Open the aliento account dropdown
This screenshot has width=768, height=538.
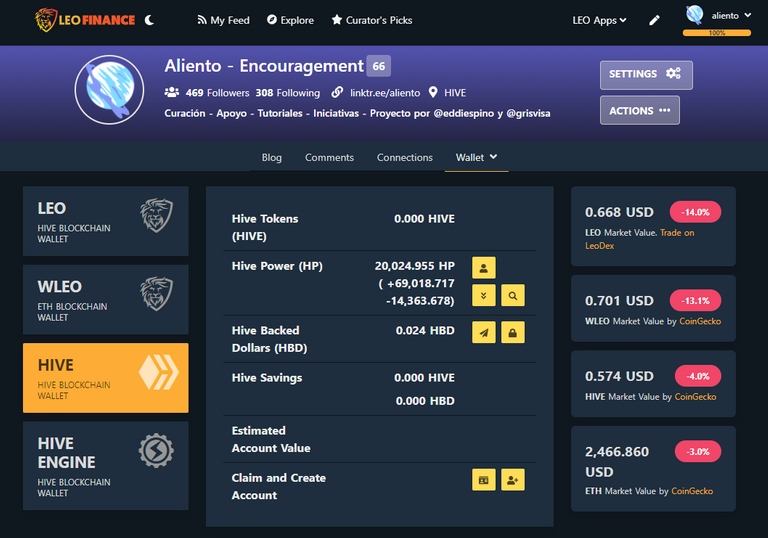pos(731,16)
